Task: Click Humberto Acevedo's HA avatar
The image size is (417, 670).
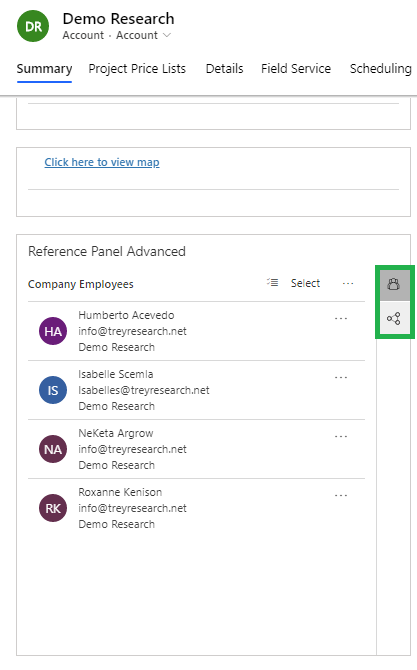Action: (53, 331)
